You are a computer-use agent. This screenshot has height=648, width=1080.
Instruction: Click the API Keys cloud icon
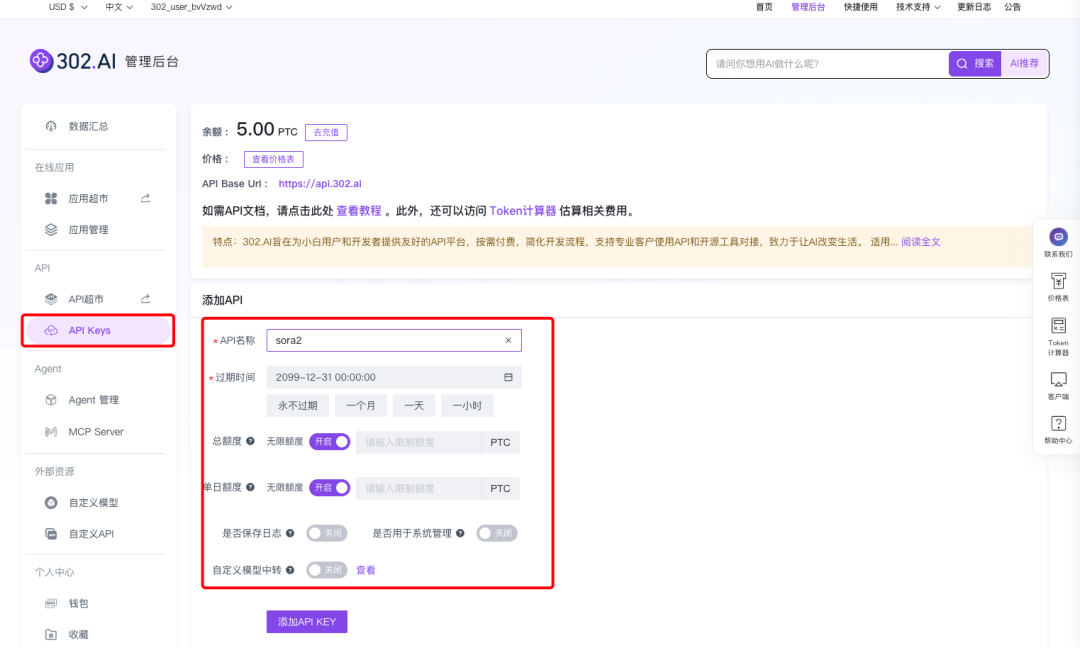pos(51,331)
